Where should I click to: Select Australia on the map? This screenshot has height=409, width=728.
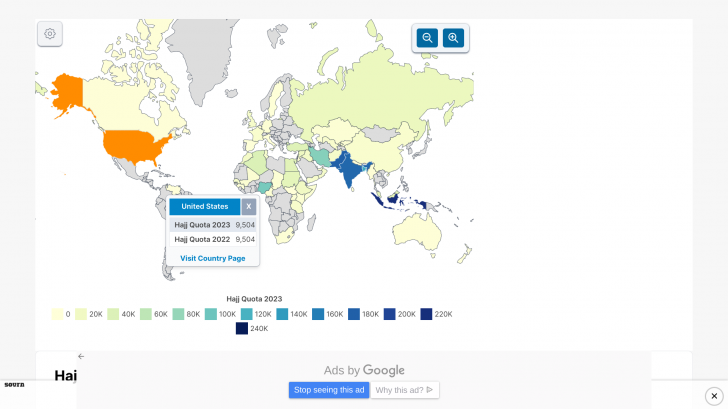(x=421, y=234)
